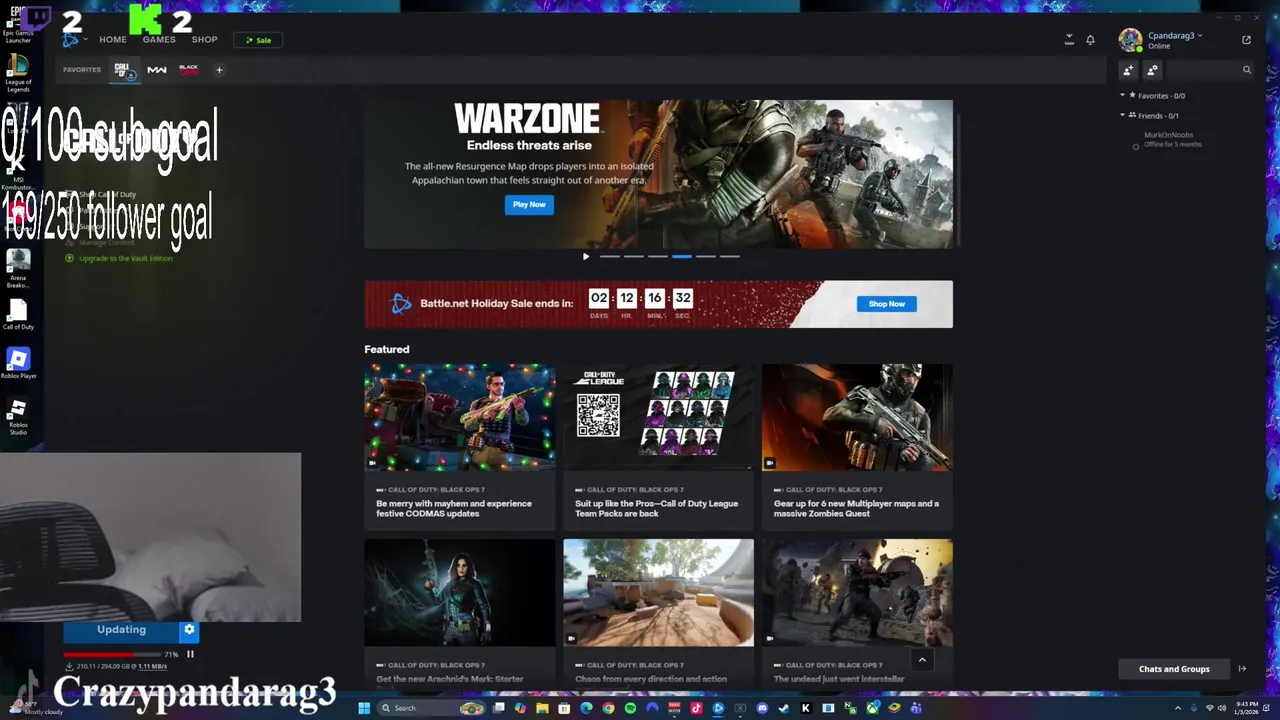Select the Call of Duty favorites icon
1280x720 pixels.
pyautogui.click(x=124, y=70)
